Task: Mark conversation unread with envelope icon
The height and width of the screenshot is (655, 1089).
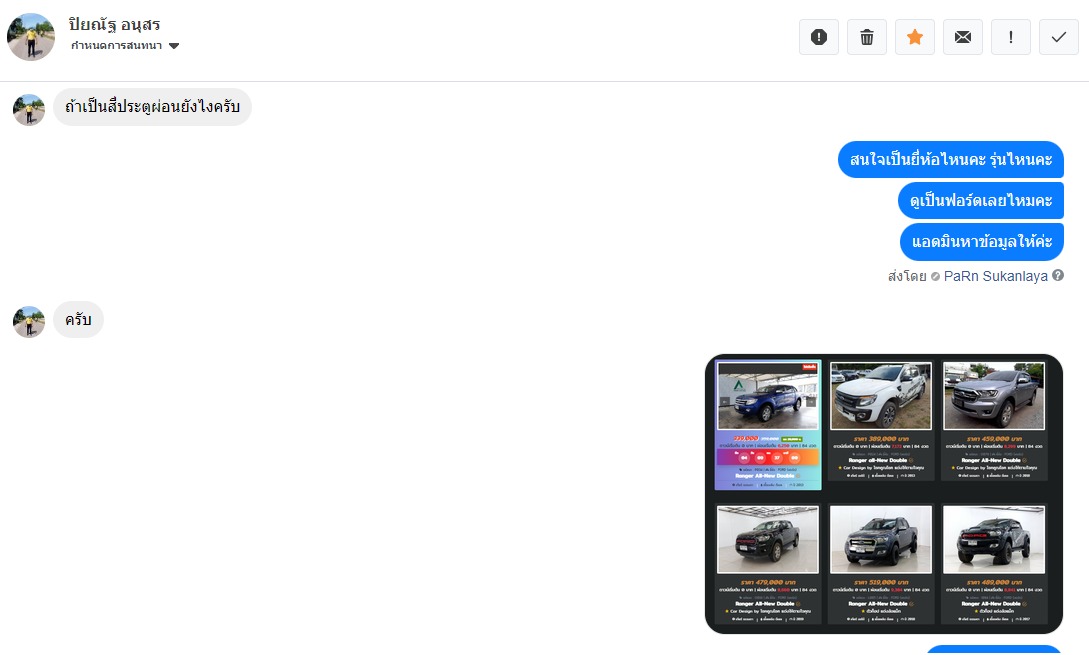Action: [963, 37]
